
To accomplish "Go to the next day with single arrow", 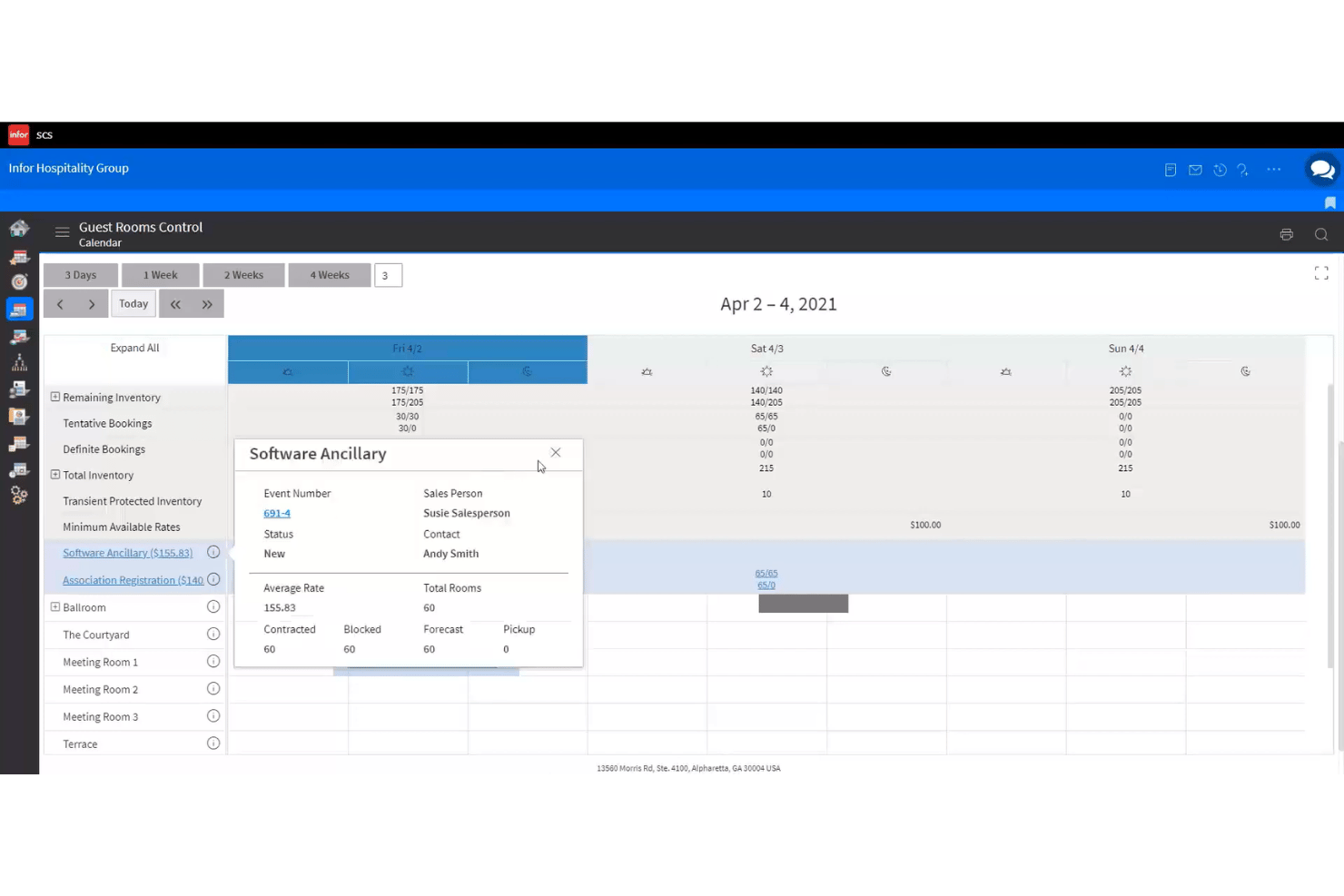I will [92, 304].
